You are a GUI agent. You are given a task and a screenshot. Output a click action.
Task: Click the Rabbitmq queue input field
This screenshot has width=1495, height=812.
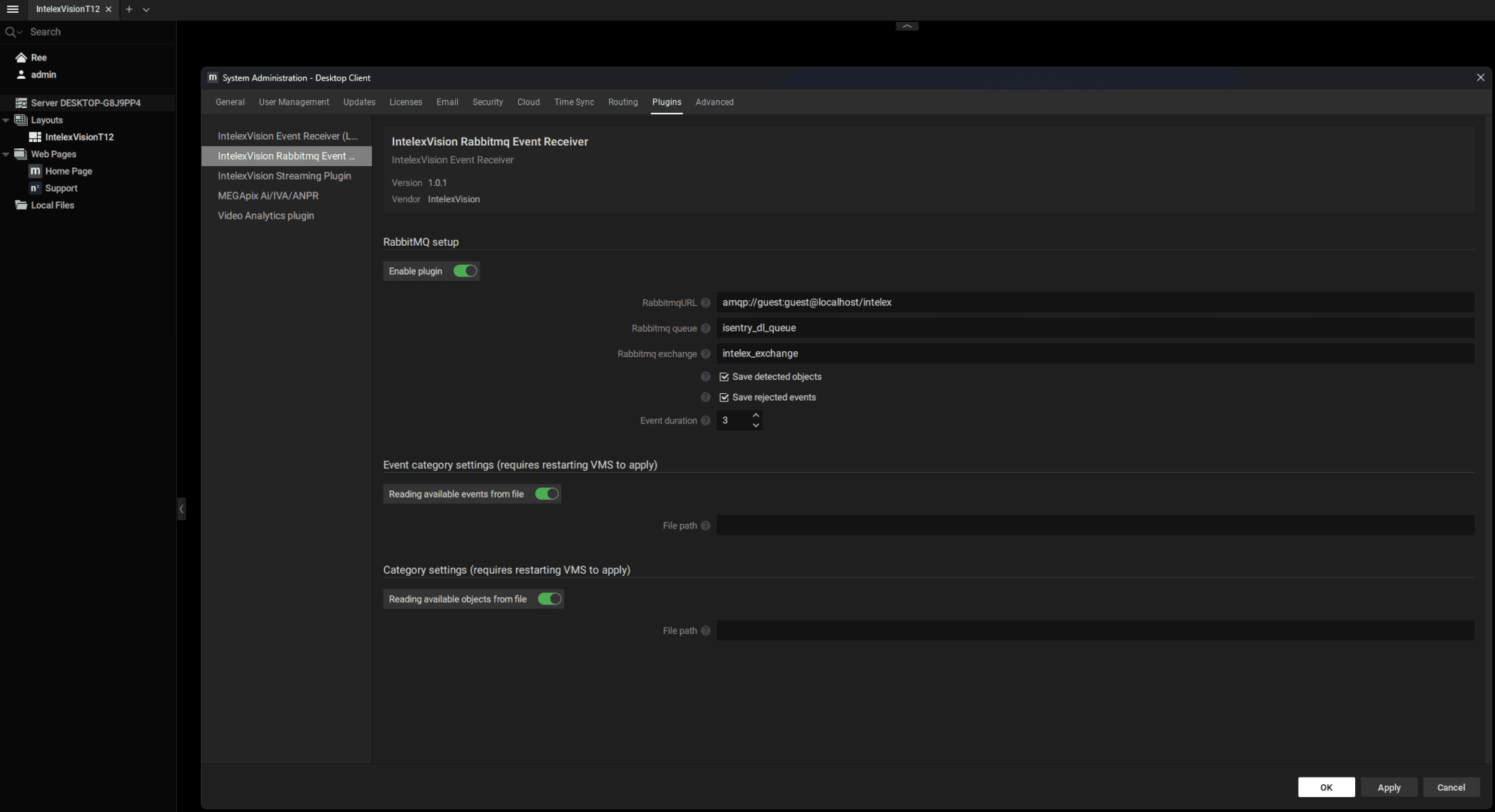click(1094, 328)
